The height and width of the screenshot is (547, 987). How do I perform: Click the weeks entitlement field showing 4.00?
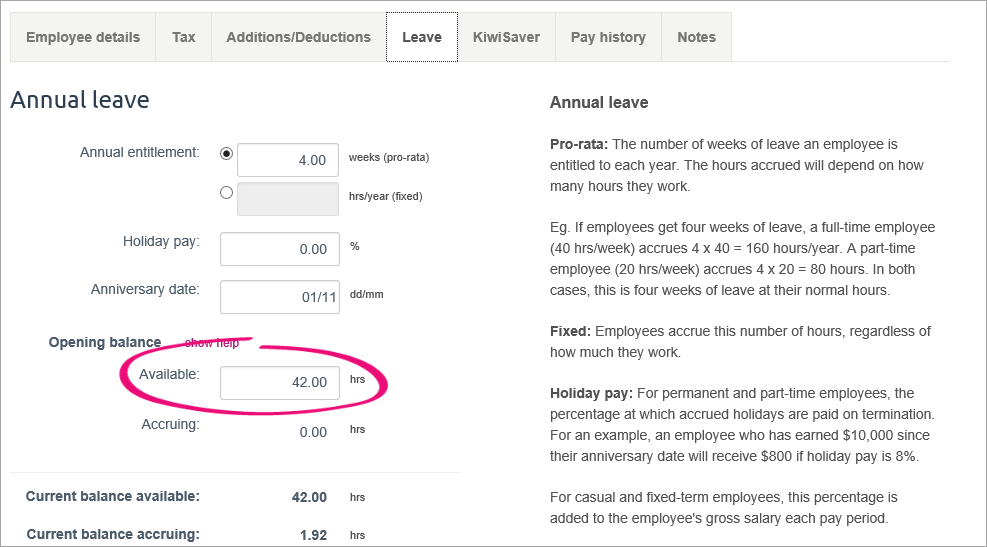287,160
